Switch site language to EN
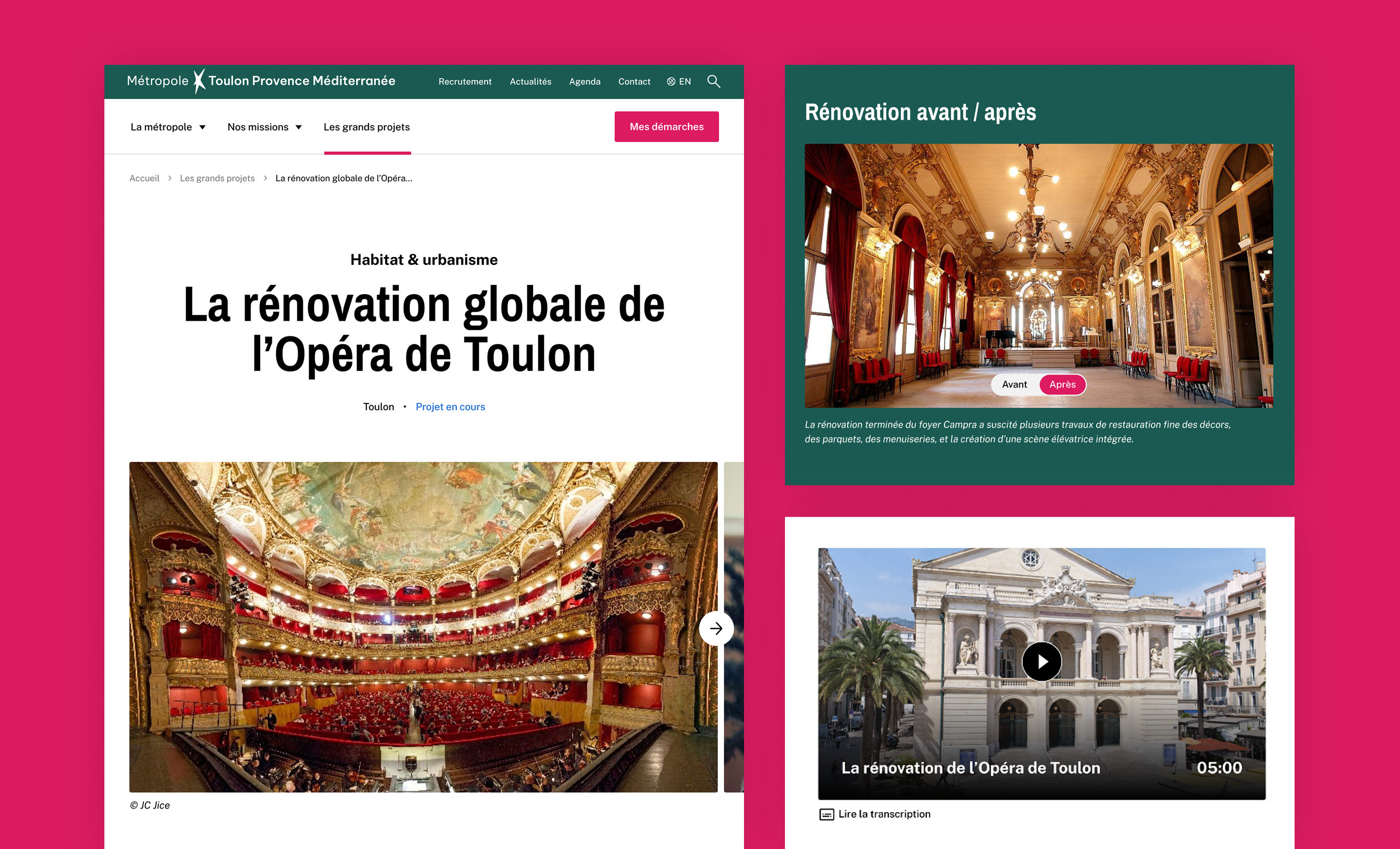The width and height of the screenshot is (1400, 849). [x=685, y=82]
